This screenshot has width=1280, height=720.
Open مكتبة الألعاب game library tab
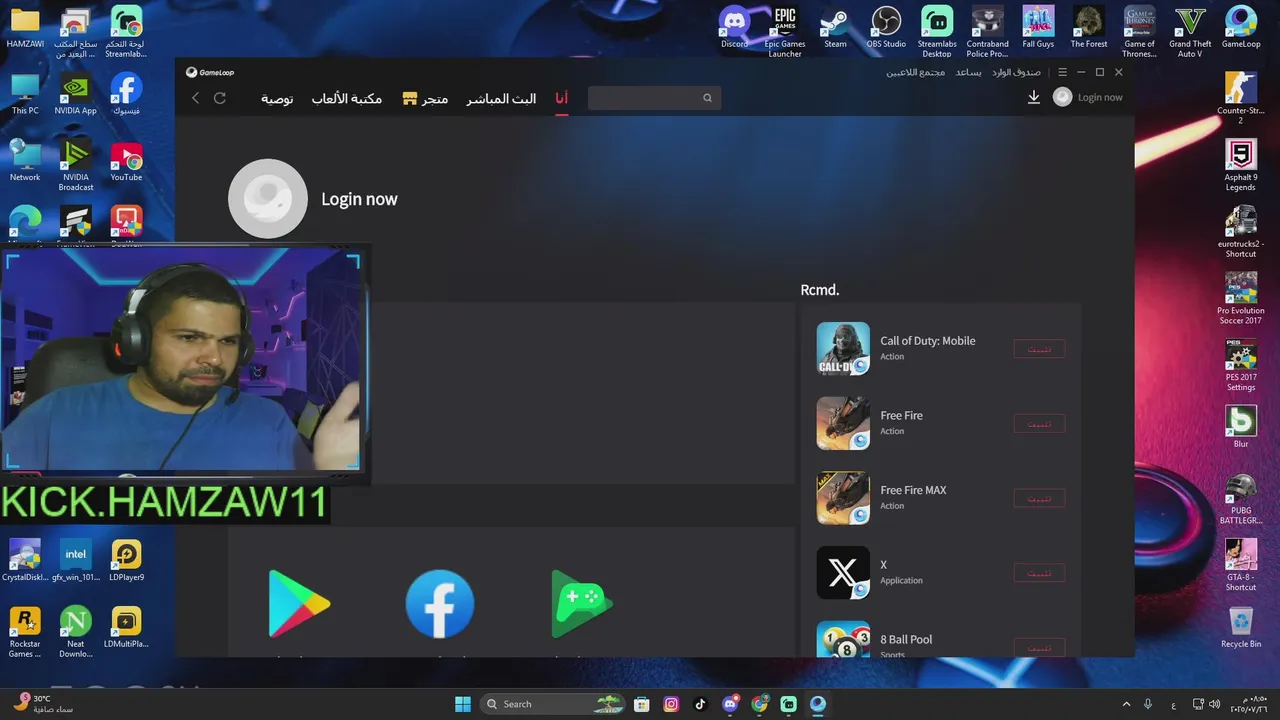pos(346,98)
